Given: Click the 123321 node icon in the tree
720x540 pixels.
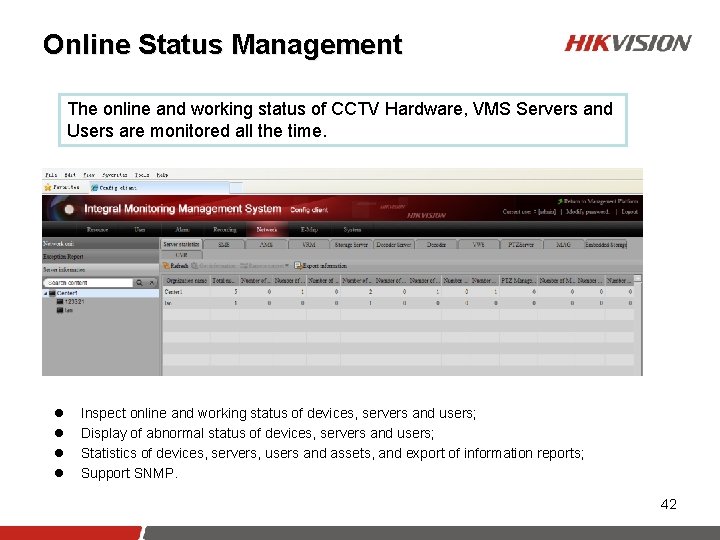Looking at the screenshot, I should 60,302.
